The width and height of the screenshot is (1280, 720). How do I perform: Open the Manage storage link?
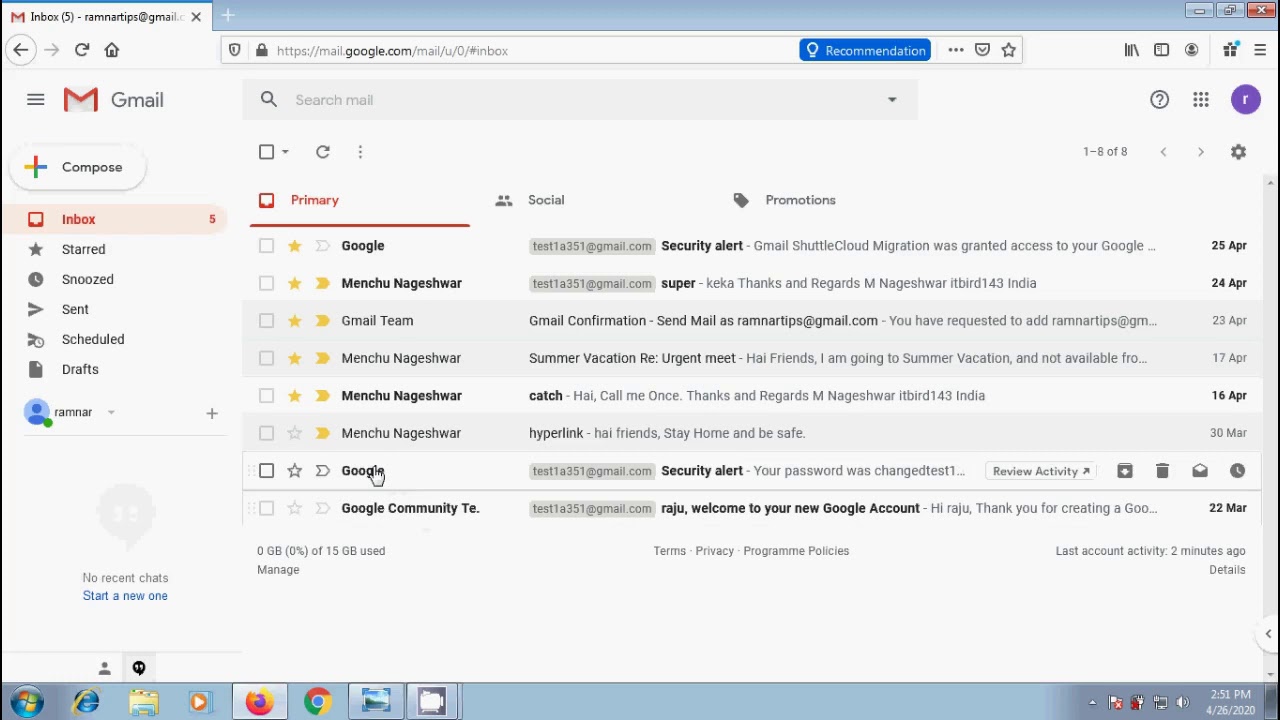(278, 570)
